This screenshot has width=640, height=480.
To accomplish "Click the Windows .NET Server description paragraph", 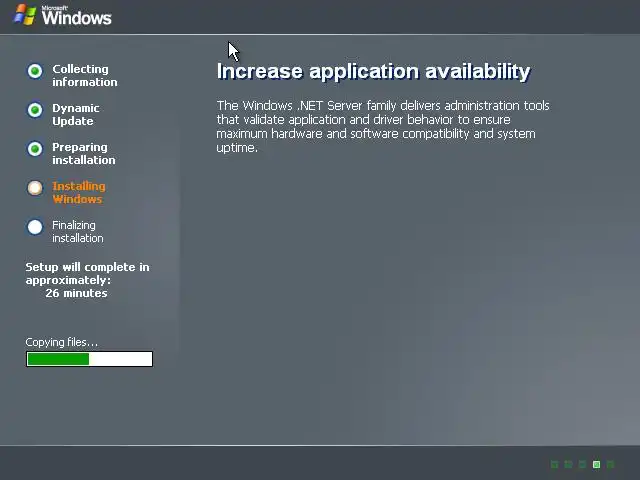I will coord(383,127).
